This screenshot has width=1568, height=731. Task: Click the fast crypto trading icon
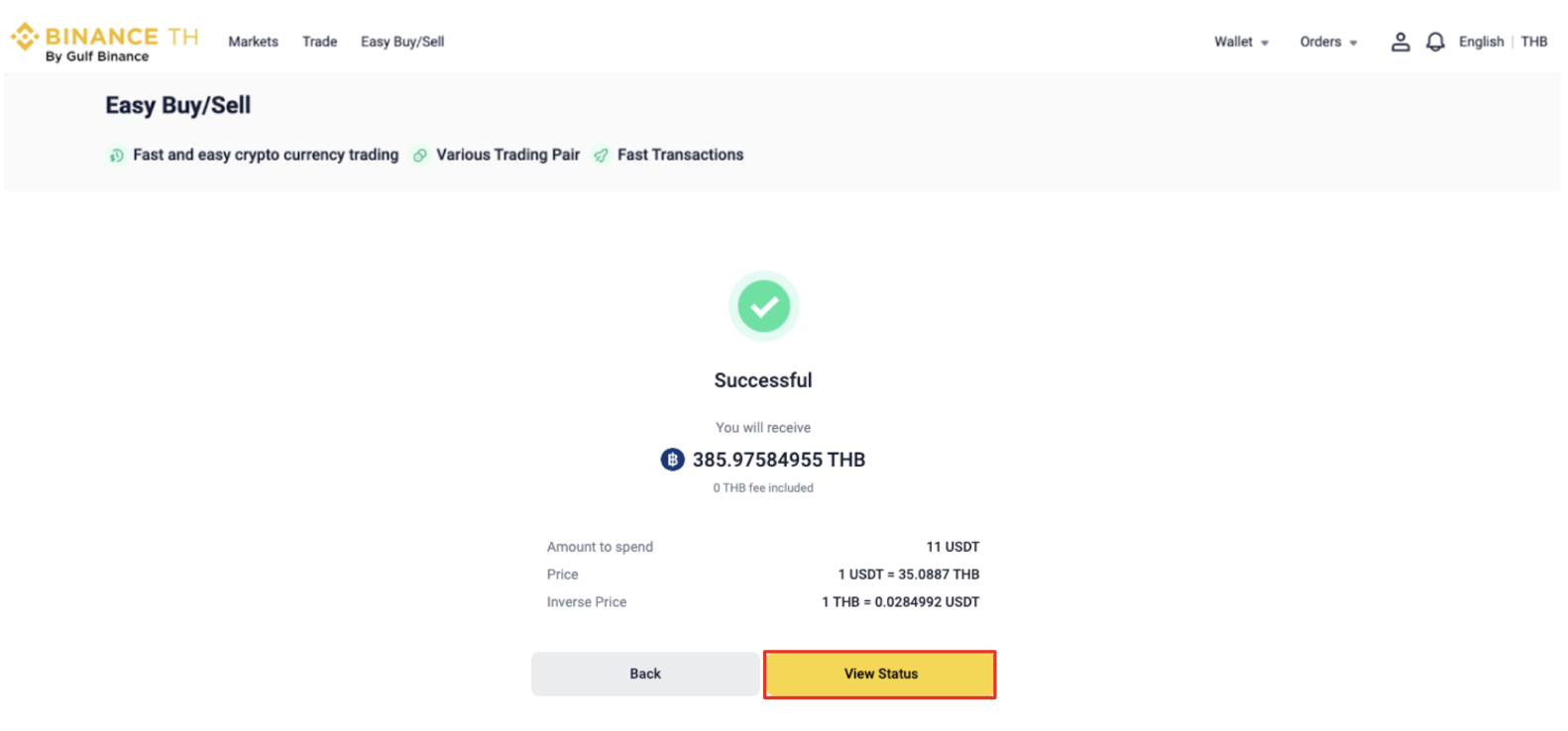tap(116, 156)
